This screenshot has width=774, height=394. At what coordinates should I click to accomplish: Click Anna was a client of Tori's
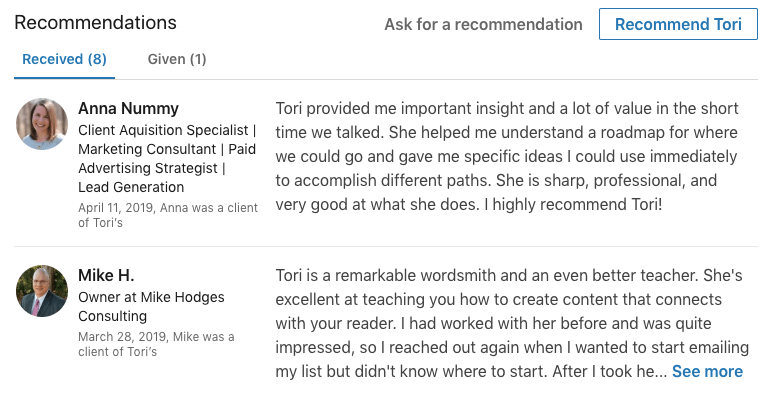(x=168, y=215)
